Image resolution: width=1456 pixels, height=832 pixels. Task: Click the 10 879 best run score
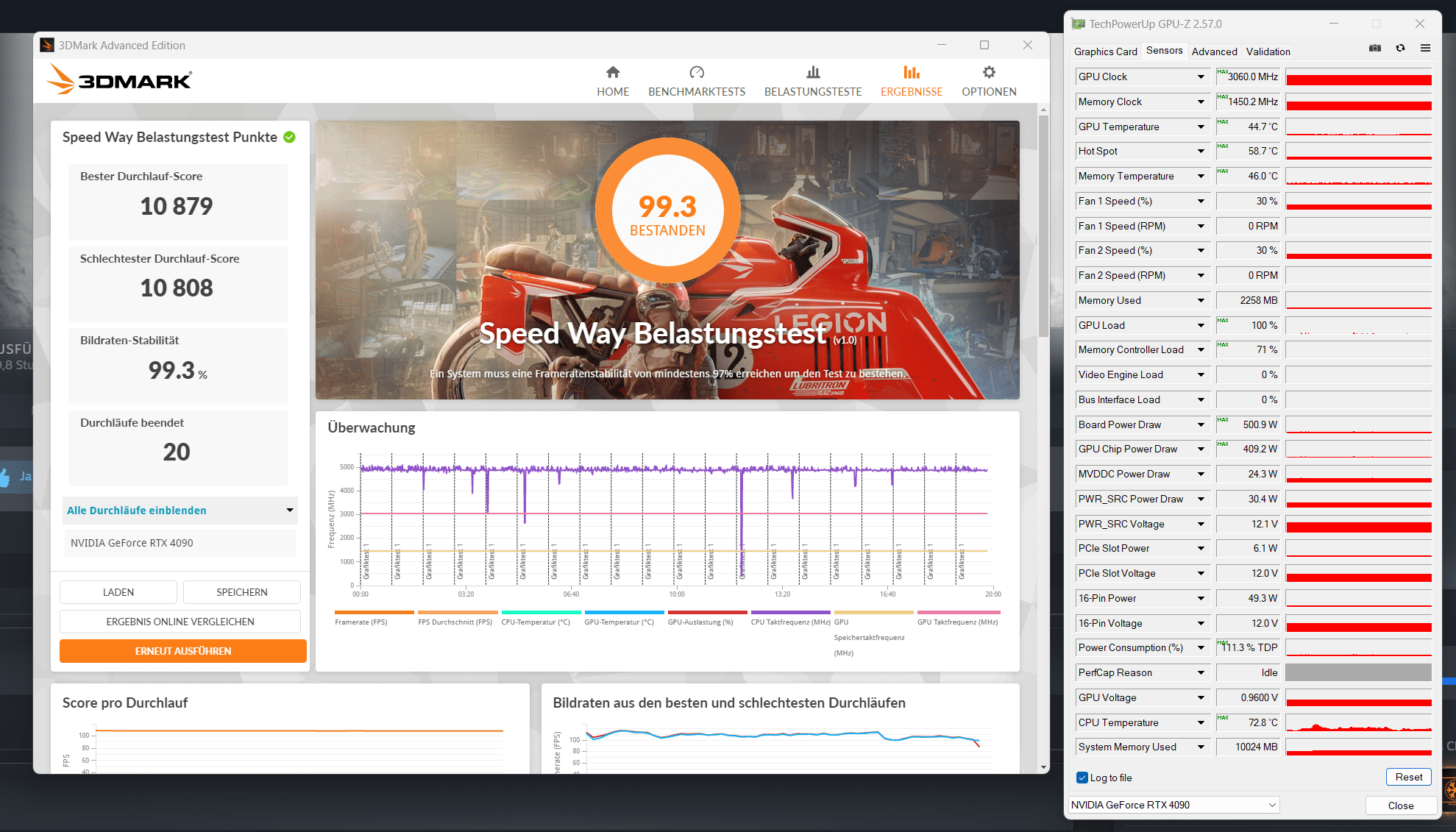click(x=177, y=207)
